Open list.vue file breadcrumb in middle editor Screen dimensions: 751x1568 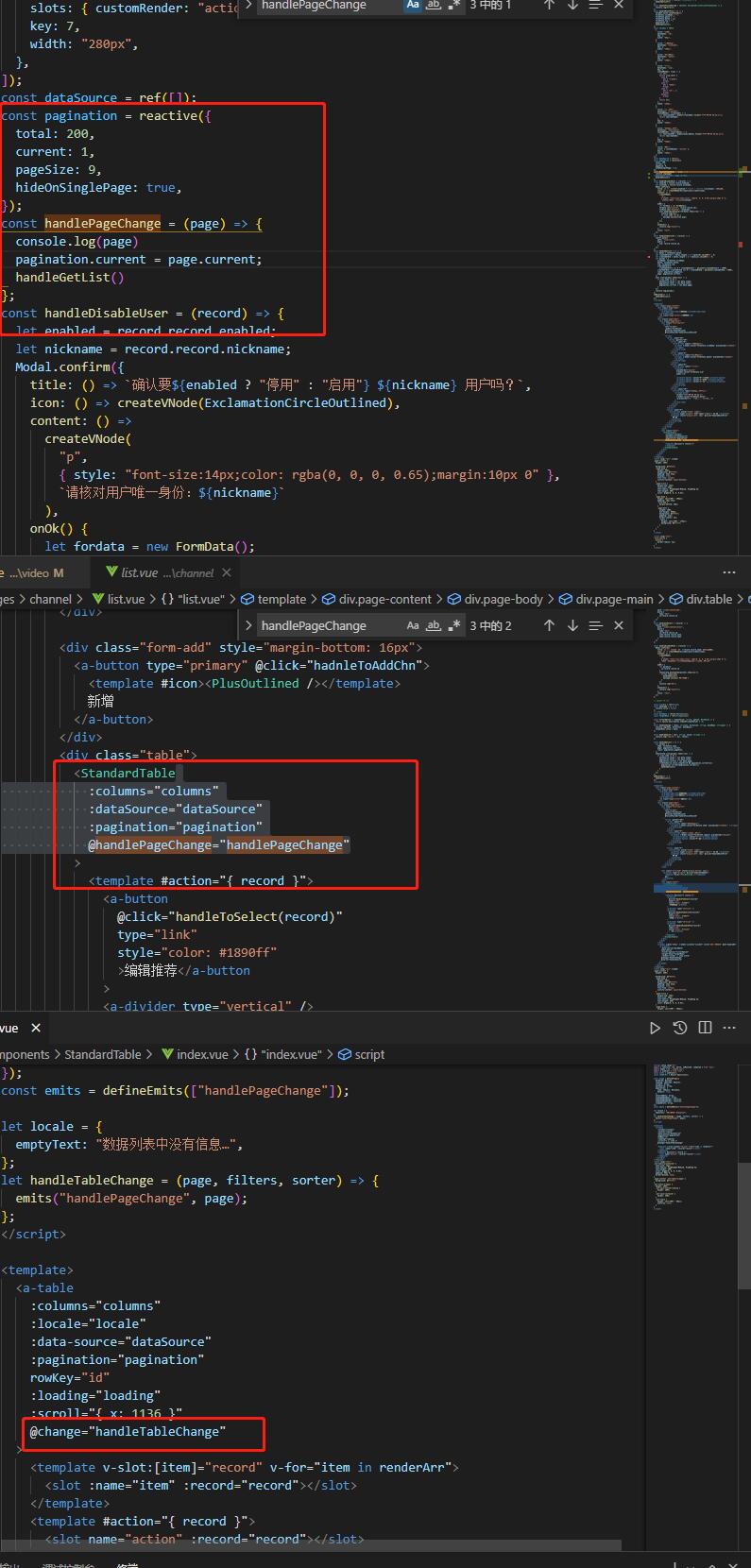click(x=118, y=599)
